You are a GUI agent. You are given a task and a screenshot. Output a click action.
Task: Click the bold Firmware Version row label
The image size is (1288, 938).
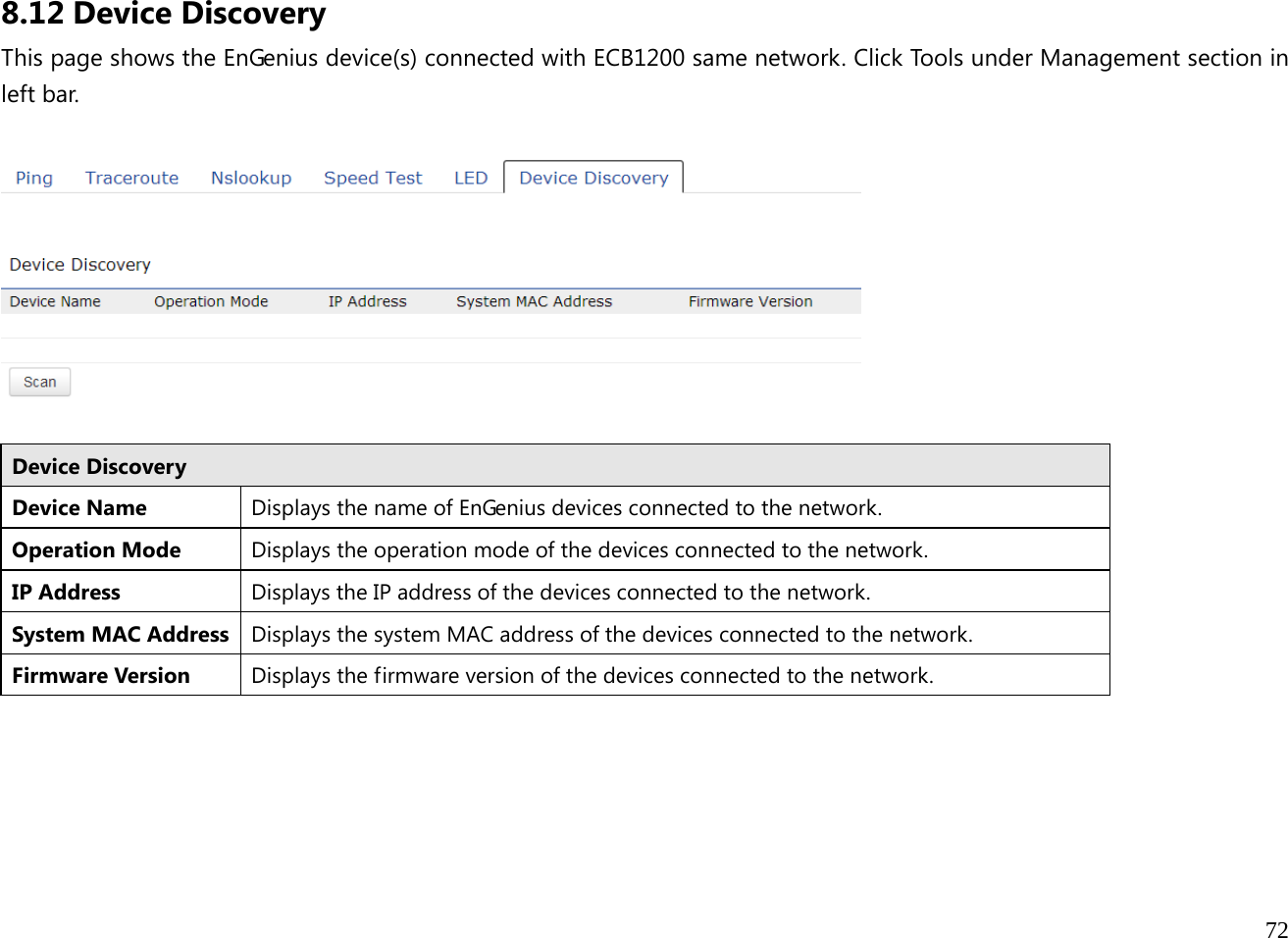(101, 675)
